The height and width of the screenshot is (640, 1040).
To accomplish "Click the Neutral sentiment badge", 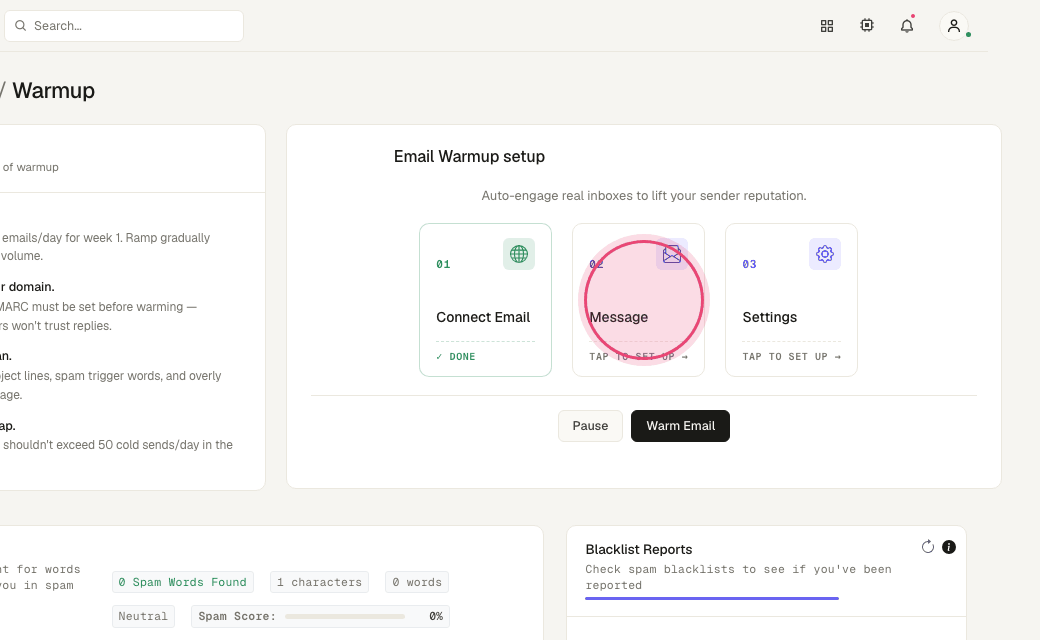I will pyautogui.click(x=143, y=617).
